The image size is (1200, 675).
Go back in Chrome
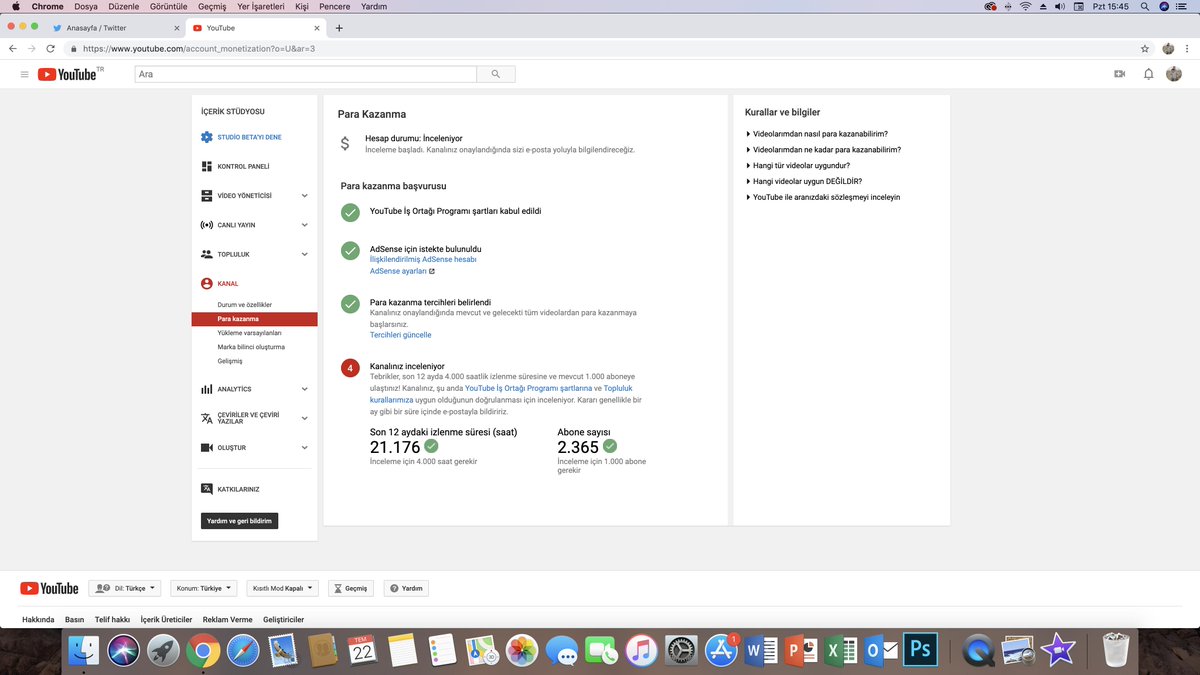(12, 48)
